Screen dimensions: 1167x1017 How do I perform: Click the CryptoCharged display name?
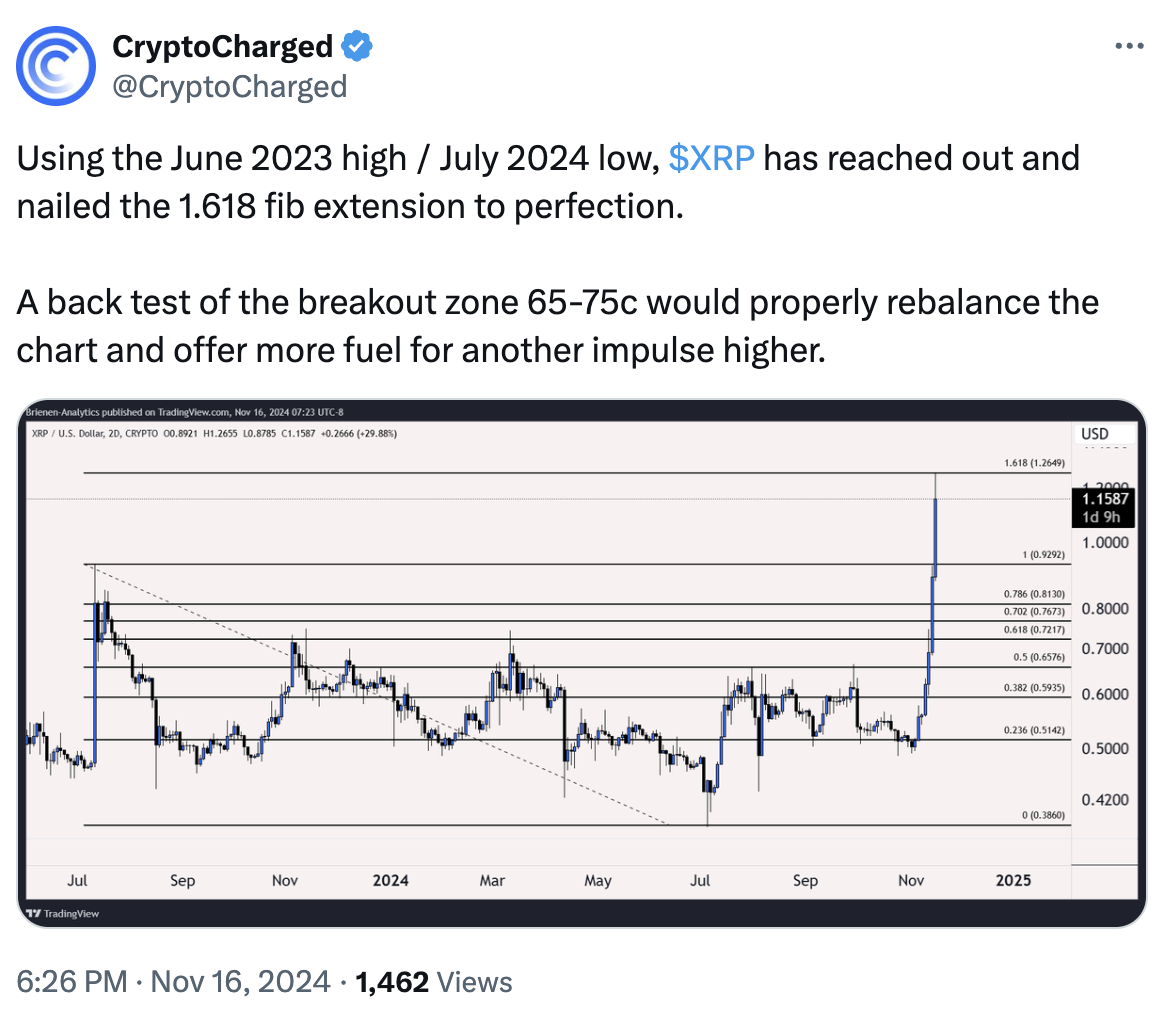[x=223, y=46]
